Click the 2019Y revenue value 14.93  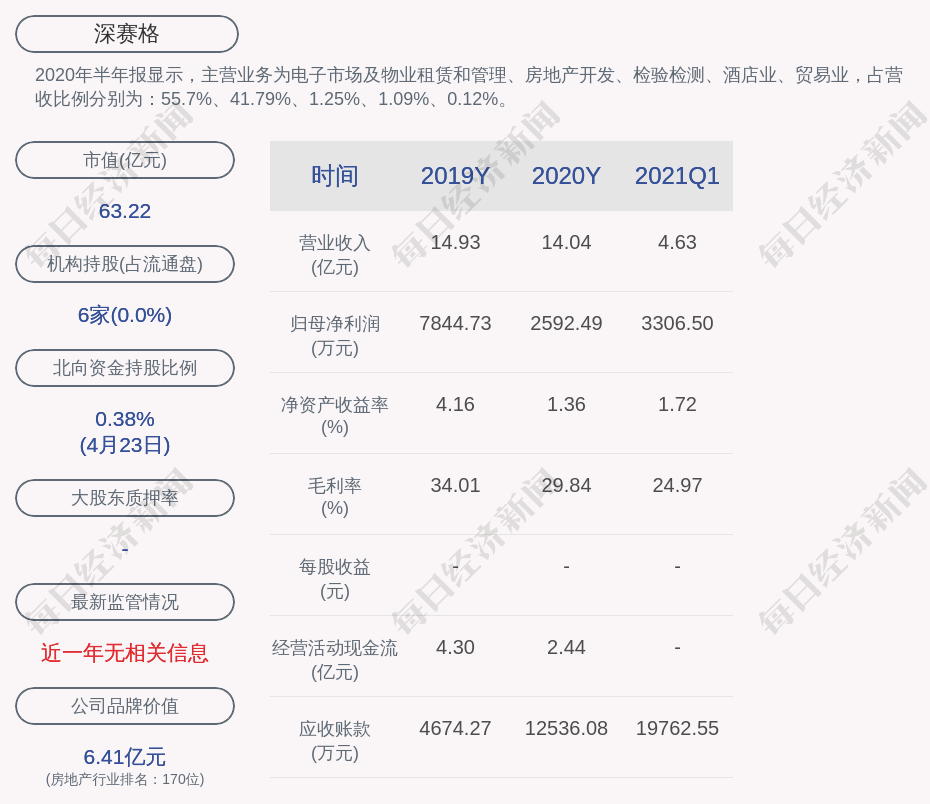tap(455, 243)
